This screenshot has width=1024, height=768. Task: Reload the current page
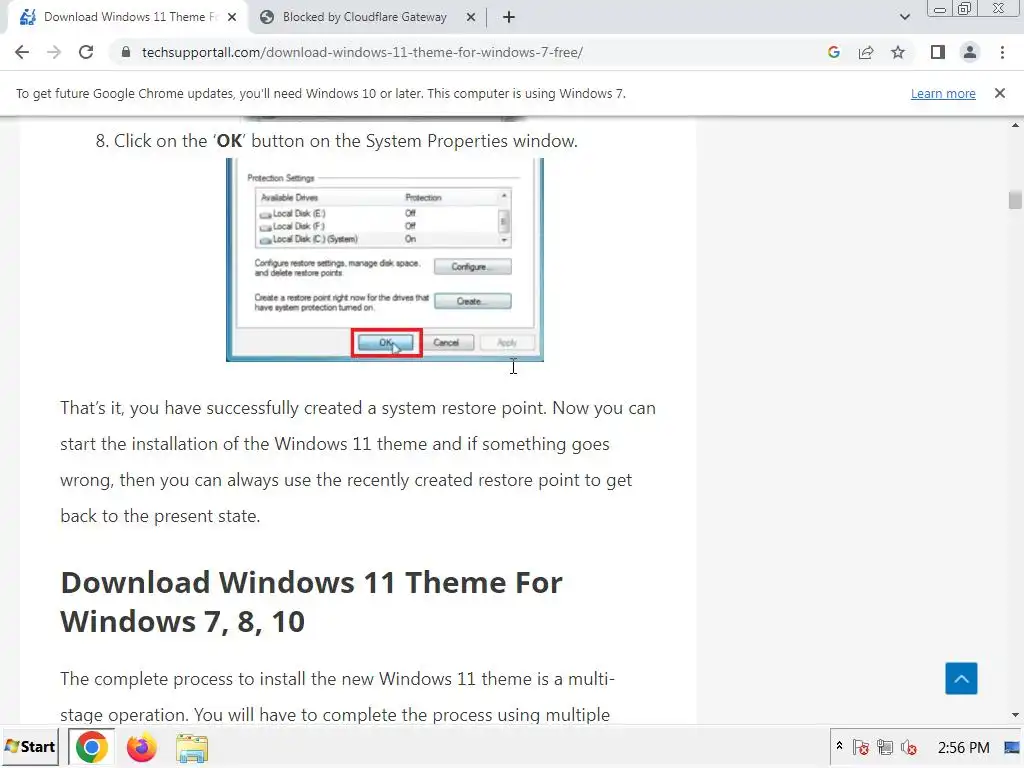click(86, 52)
